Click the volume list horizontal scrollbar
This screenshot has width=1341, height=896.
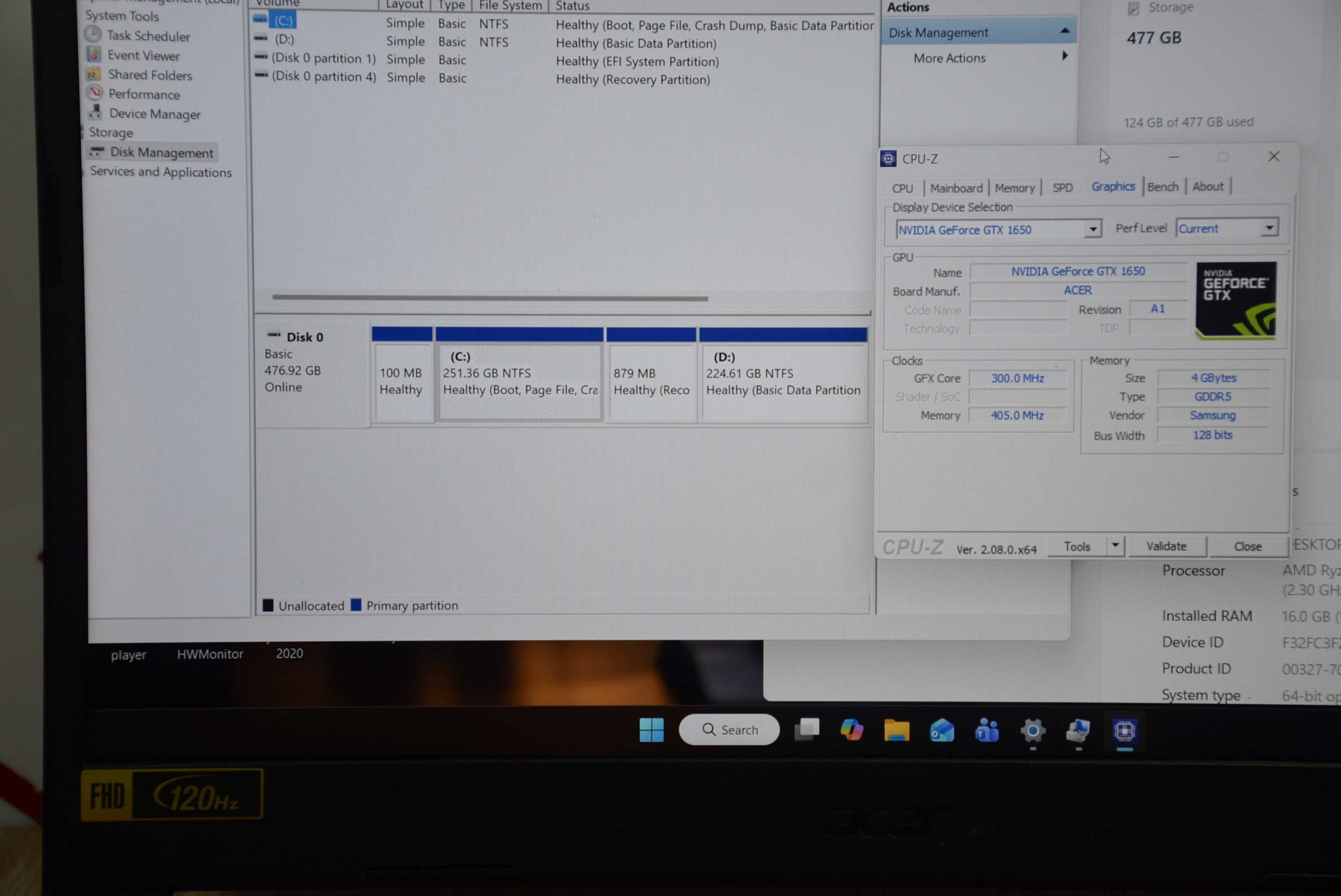[x=490, y=298]
